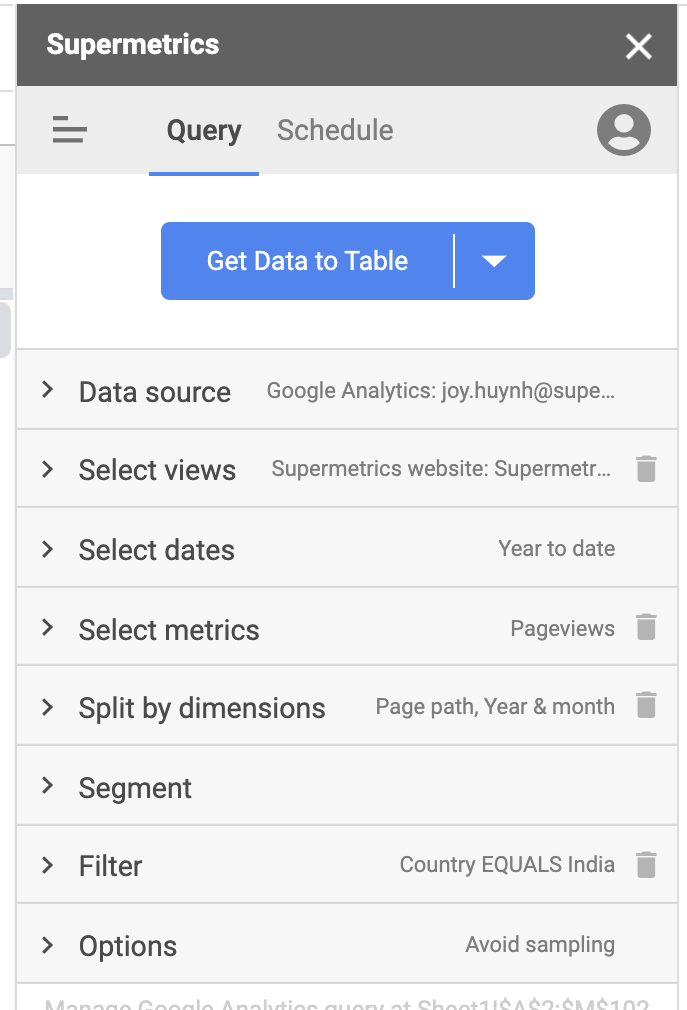Open the user account avatar

tap(623, 129)
